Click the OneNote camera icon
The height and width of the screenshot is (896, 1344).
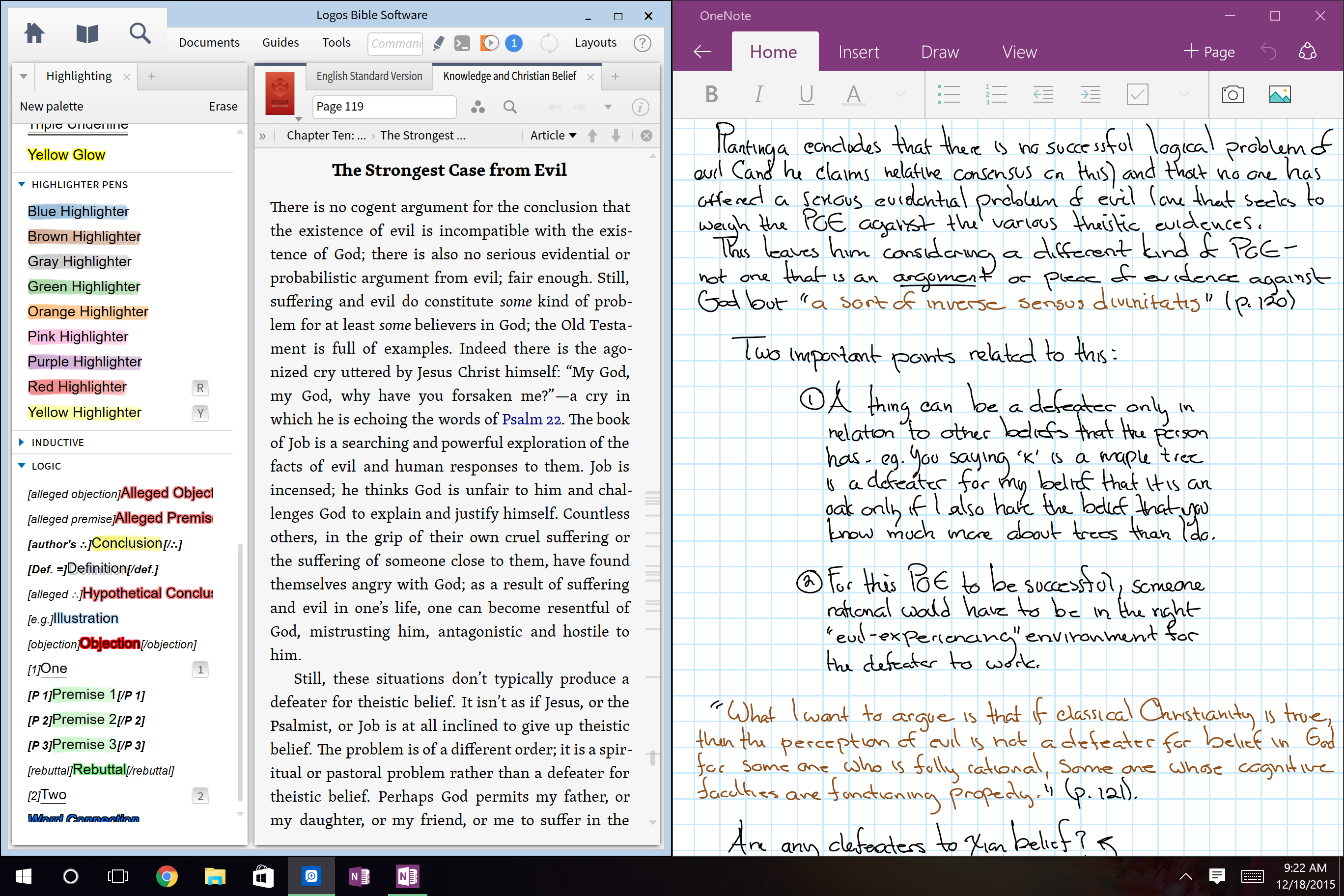coord(1232,94)
